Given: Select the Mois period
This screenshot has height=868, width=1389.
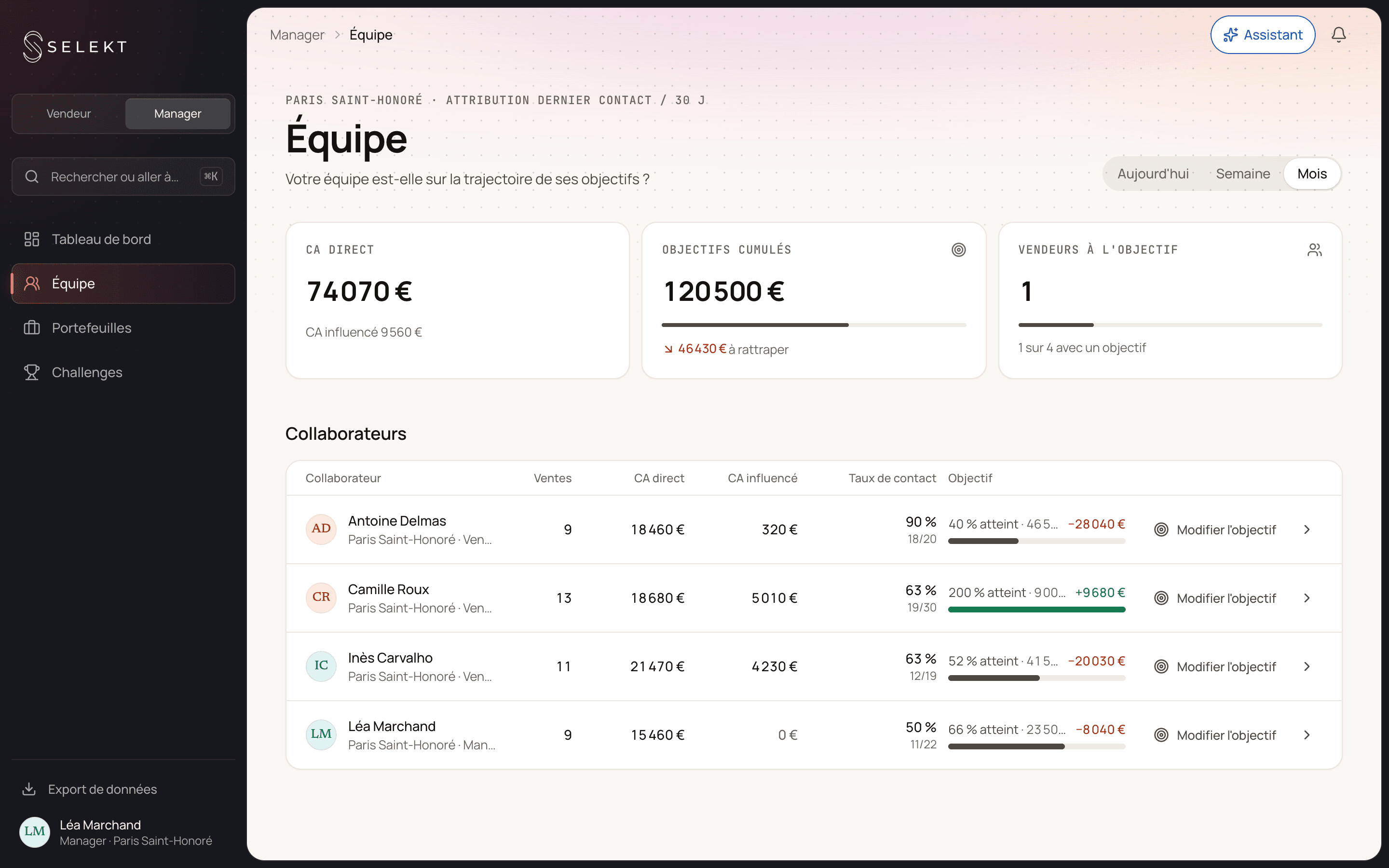Looking at the screenshot, I should pyautogui.click(x=1311, y=174).
